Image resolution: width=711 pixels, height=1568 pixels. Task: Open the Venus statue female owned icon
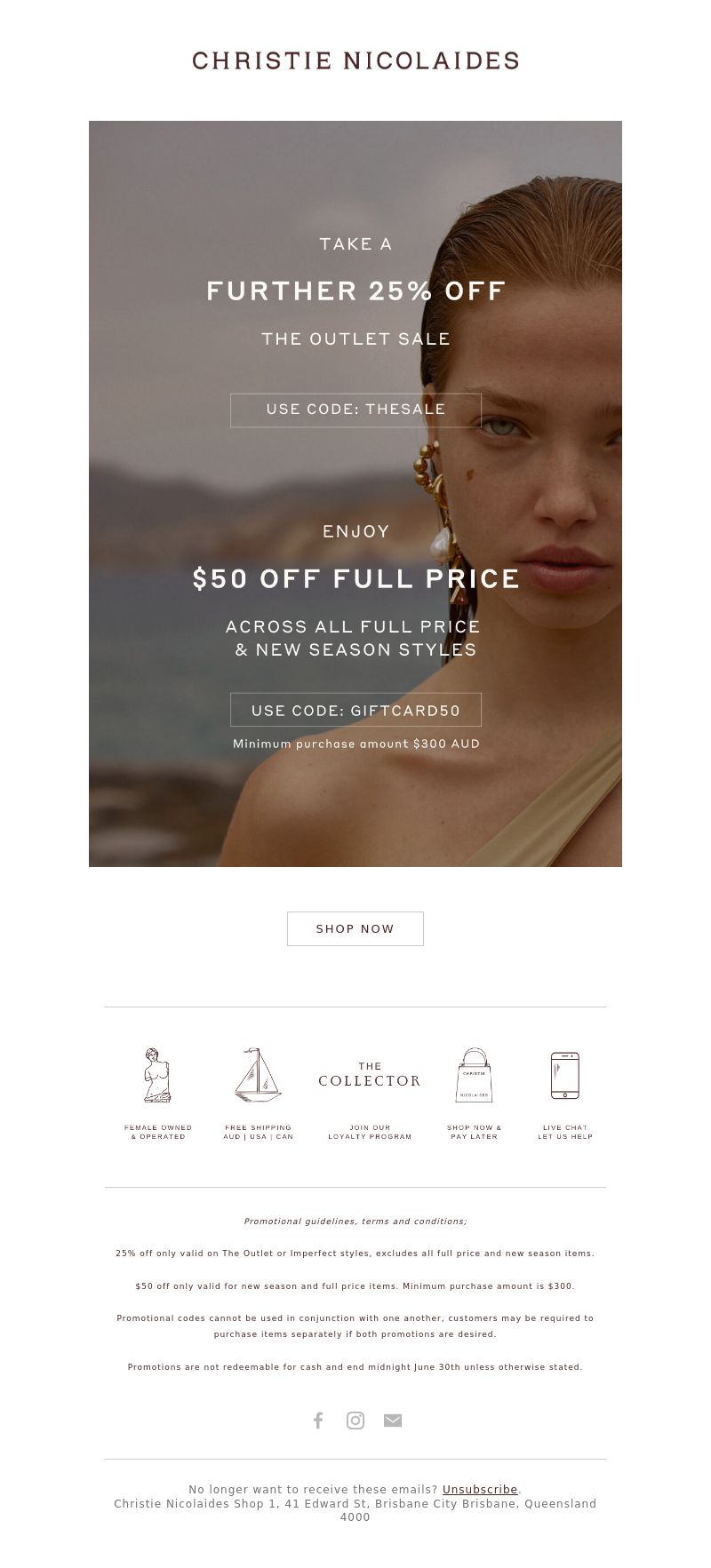coord(158,1075)
